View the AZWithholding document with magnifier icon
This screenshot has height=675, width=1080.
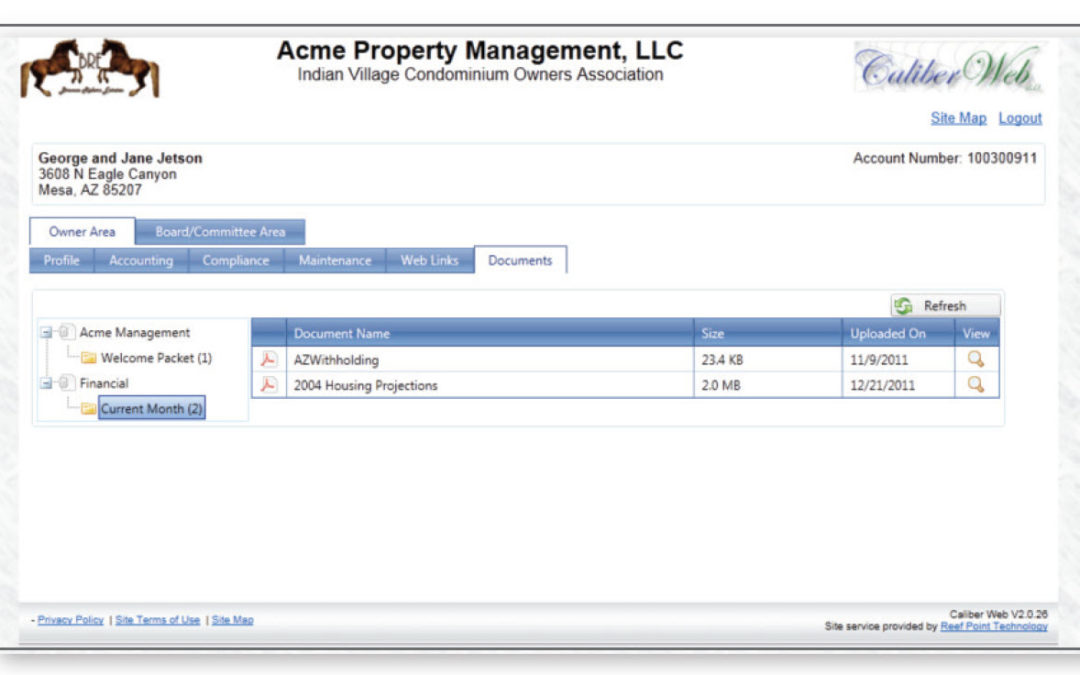pos(976,360)
